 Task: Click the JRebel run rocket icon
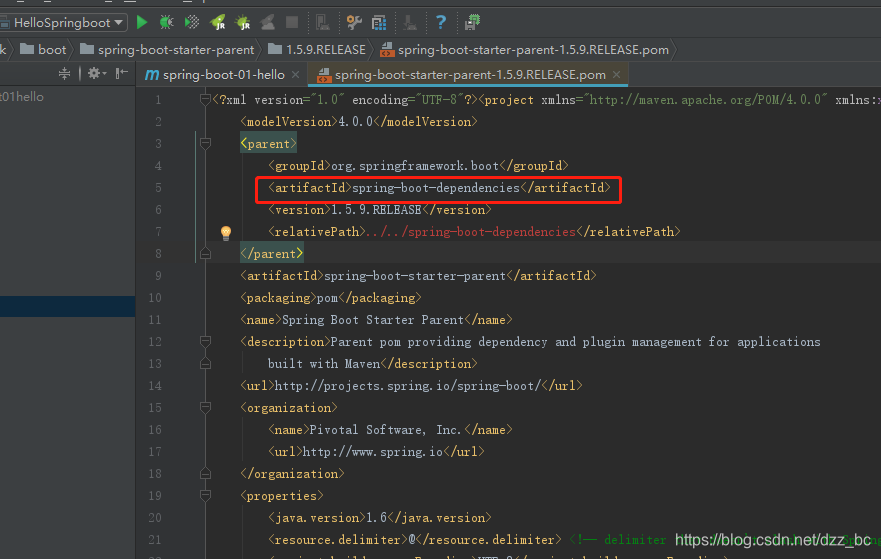coord(217,22)
